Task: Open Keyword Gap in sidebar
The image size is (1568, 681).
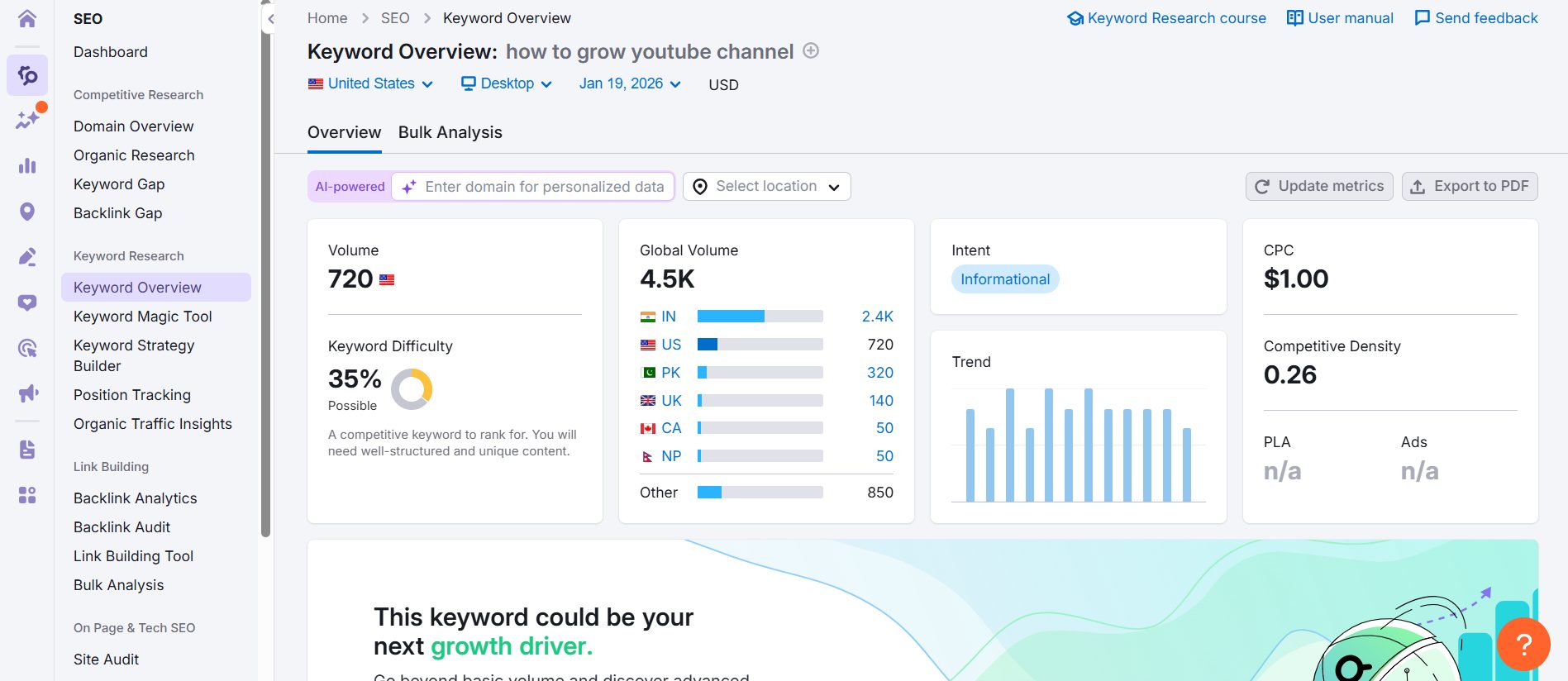Action: point(119,184)
